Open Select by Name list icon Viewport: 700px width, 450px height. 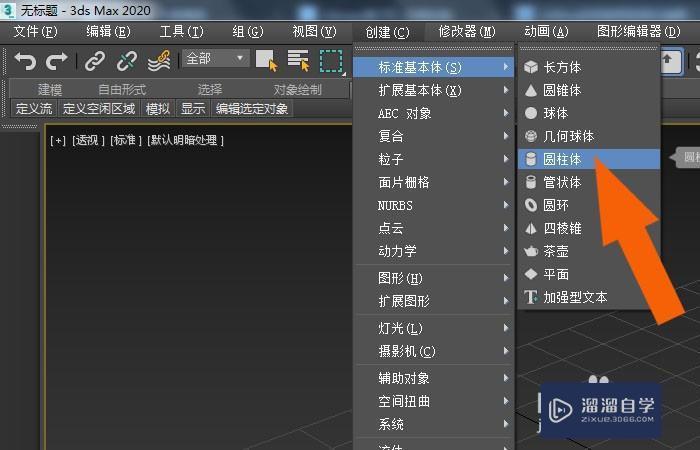298,60
